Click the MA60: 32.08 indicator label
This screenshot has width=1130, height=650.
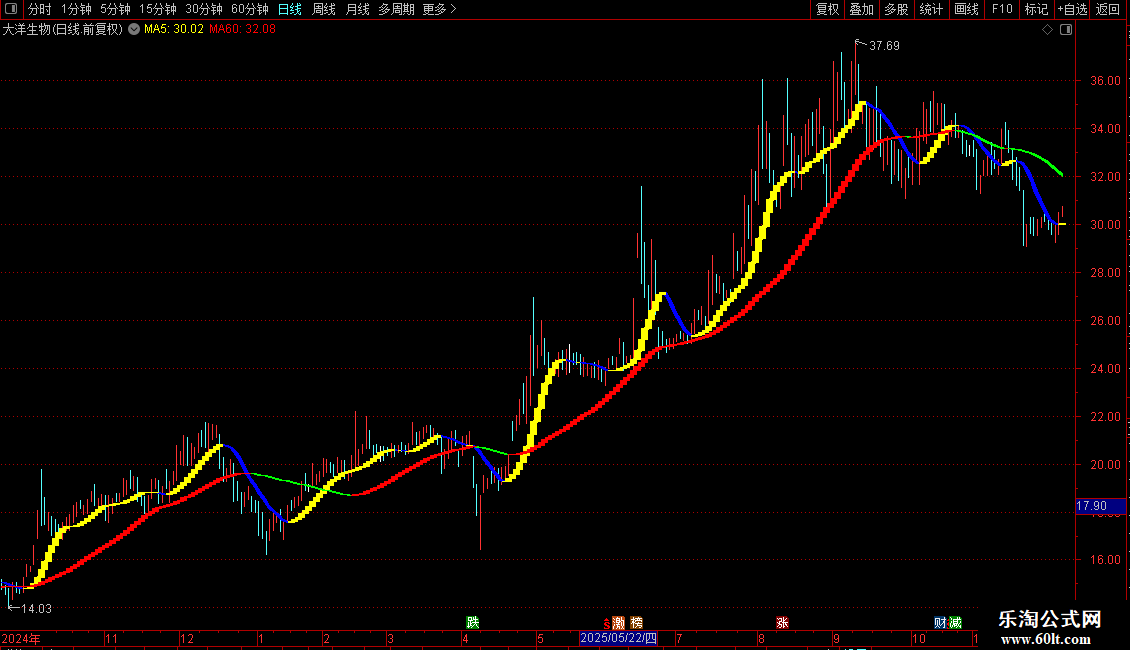click(x=242, y=29)
